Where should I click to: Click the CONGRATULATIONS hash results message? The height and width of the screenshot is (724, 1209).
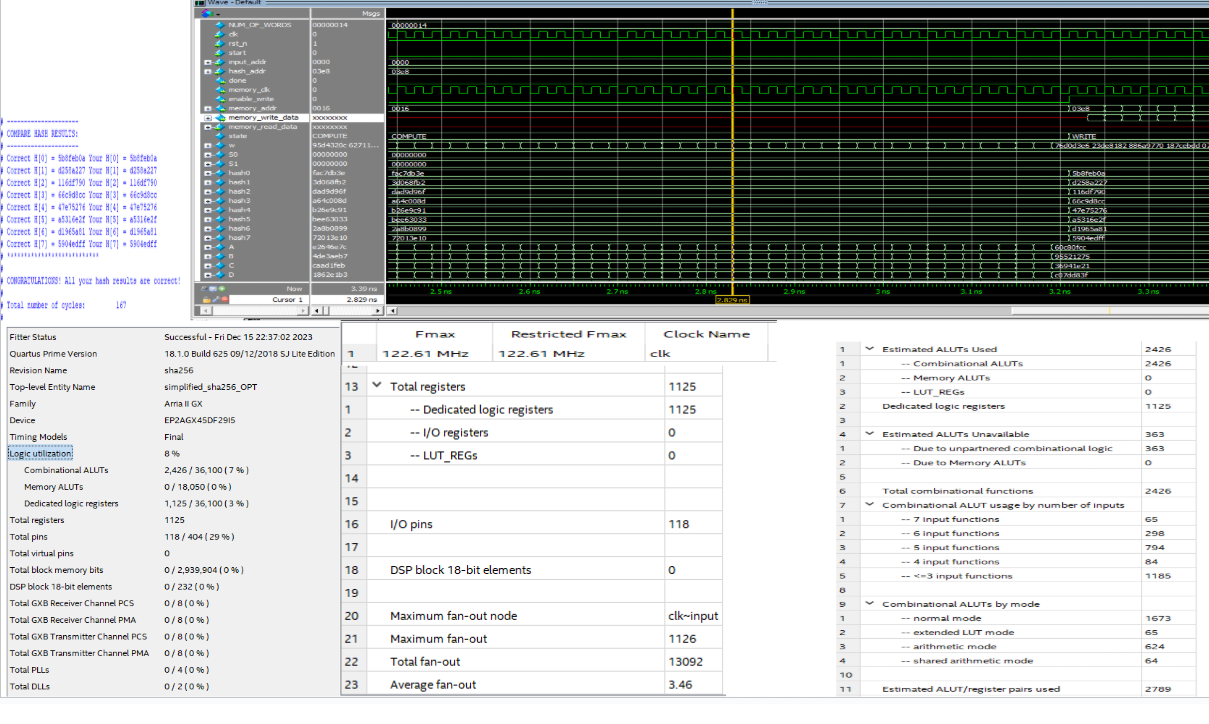pos(93,281)
